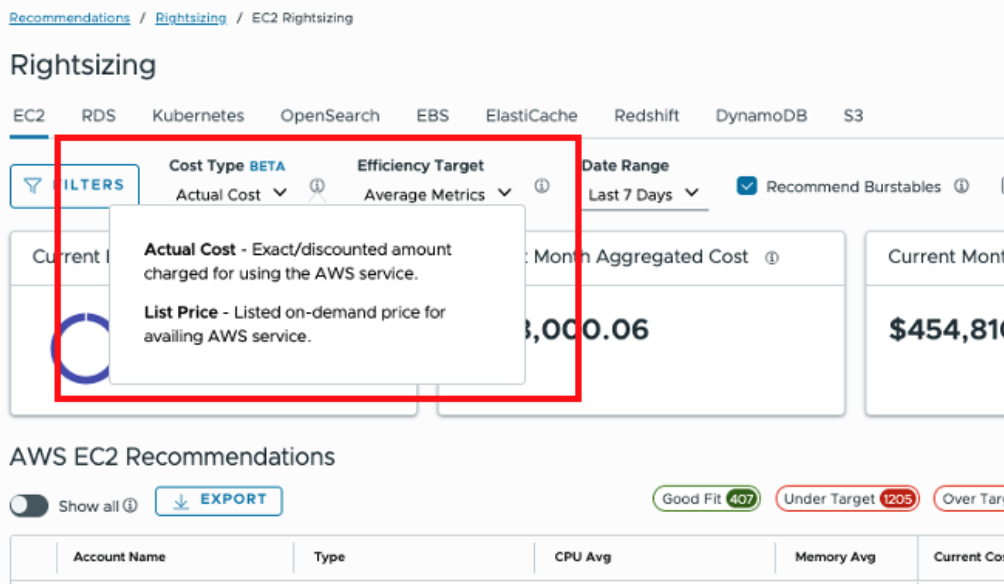
Task: Open the EBS tab
Action: click(x=432, y=116)
